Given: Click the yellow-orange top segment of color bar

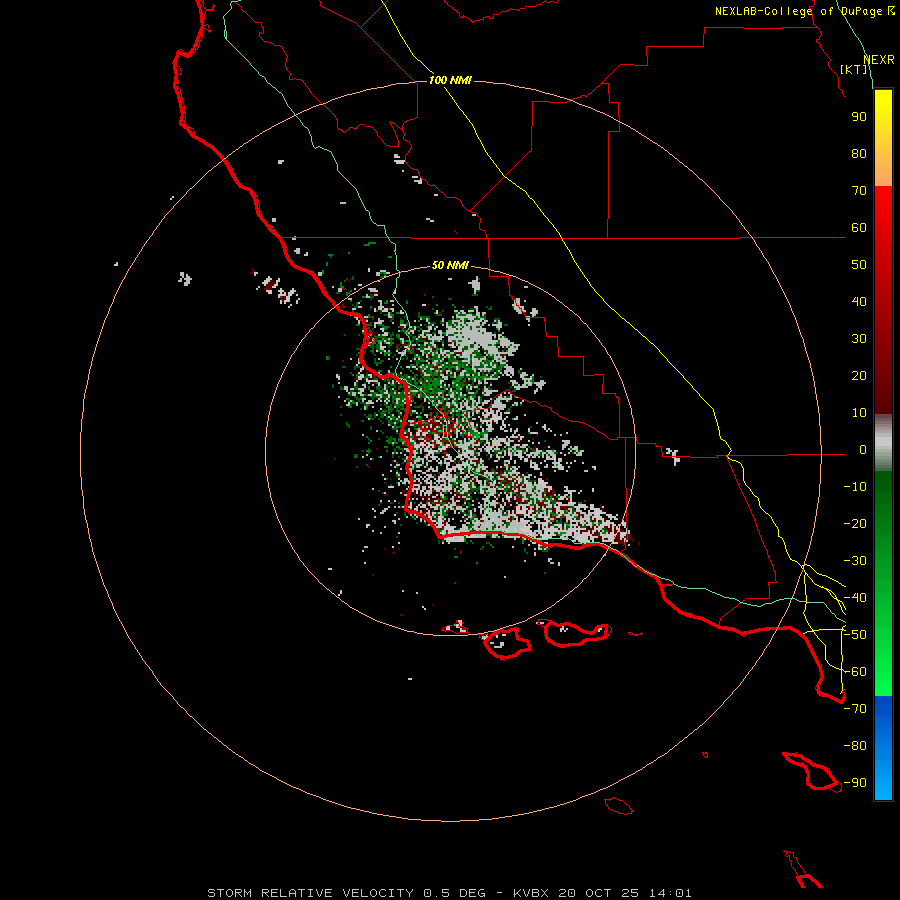Looking at the screenshot, I should point(883,138).
